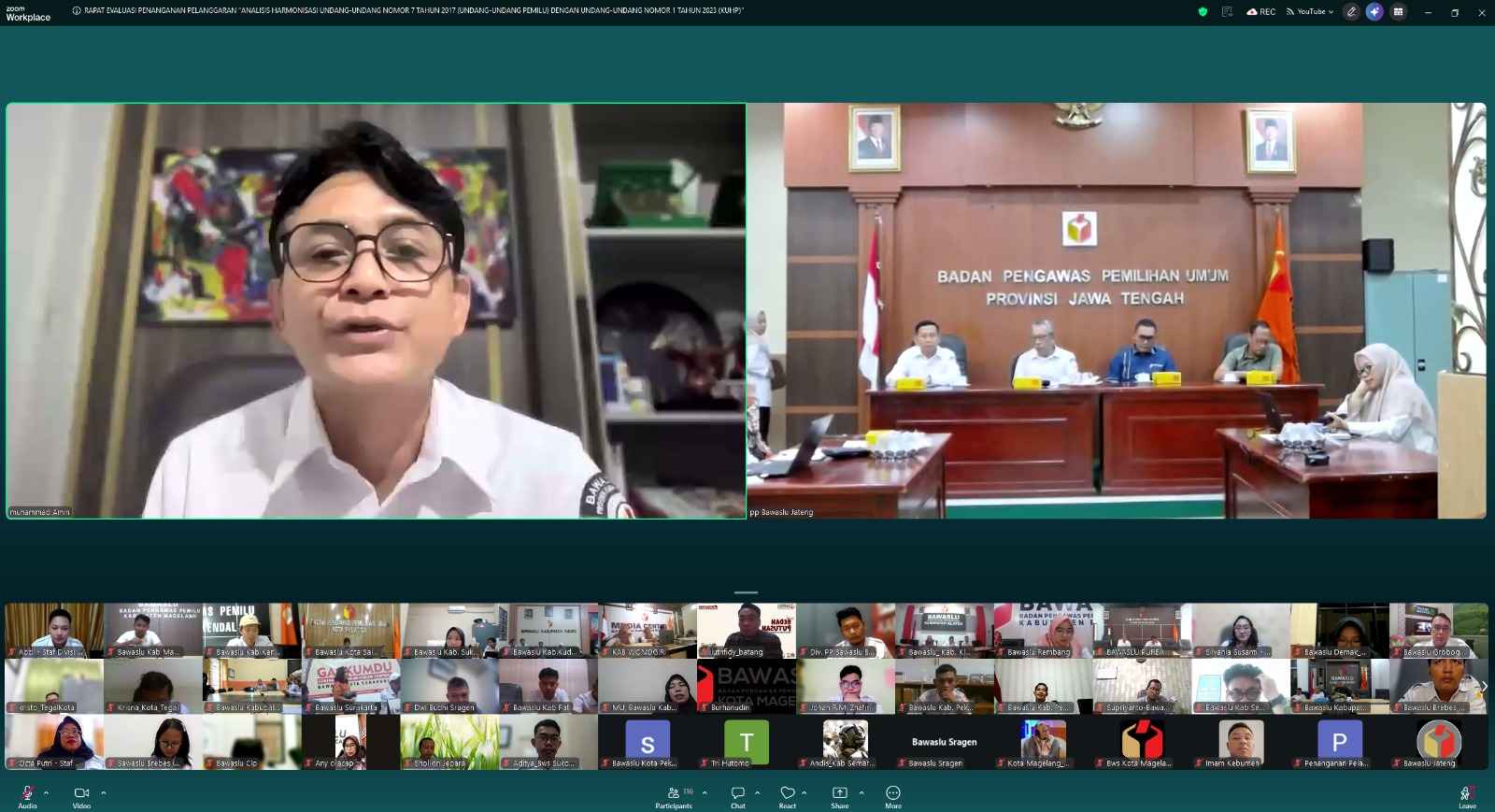Select the Bawaslu Sragen participant tile

tap(944, 743)
